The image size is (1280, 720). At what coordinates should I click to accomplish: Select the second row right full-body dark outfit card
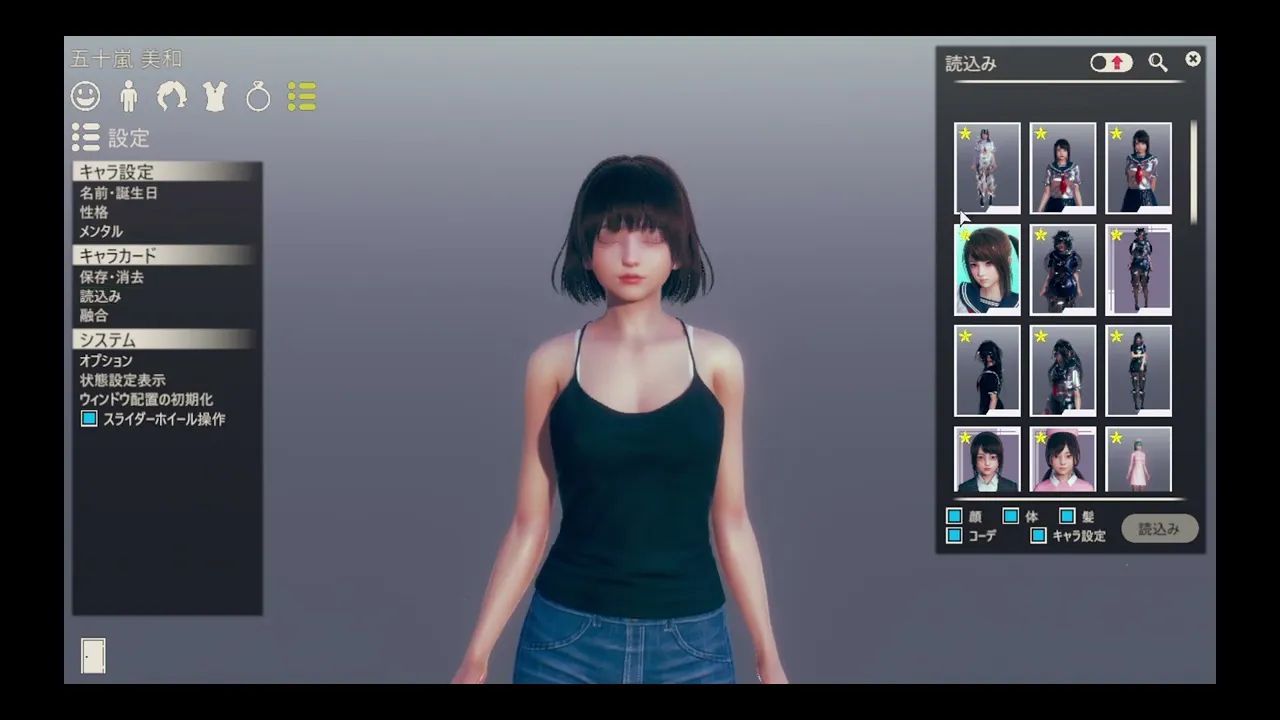[1139, 270]
